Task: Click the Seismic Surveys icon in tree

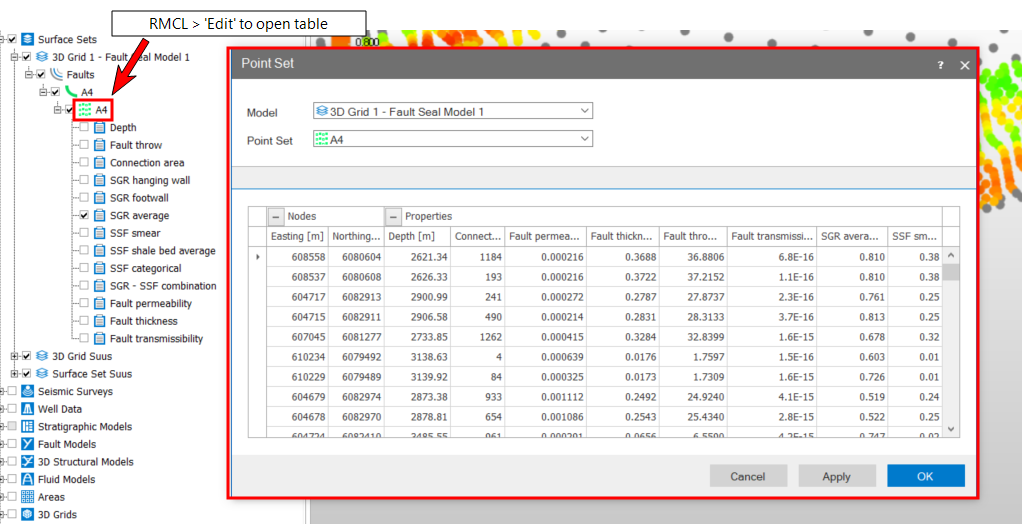Action: (x=28, y=391)
